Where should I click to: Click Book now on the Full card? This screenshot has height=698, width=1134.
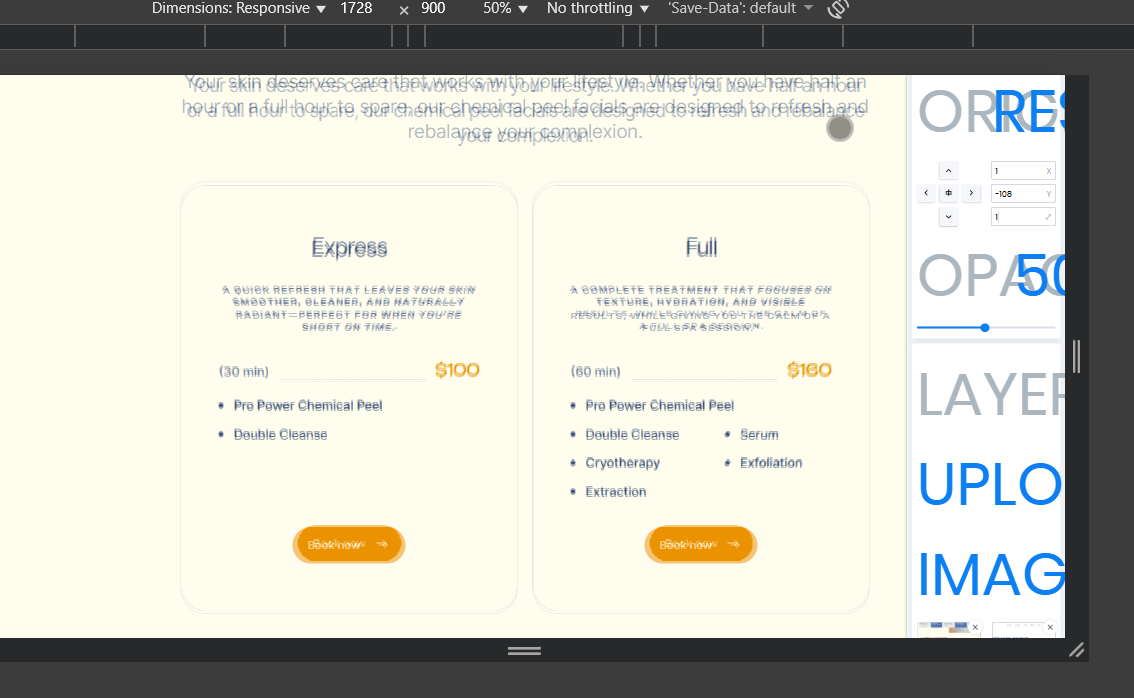pyautogui.click(x=700, y=545)
